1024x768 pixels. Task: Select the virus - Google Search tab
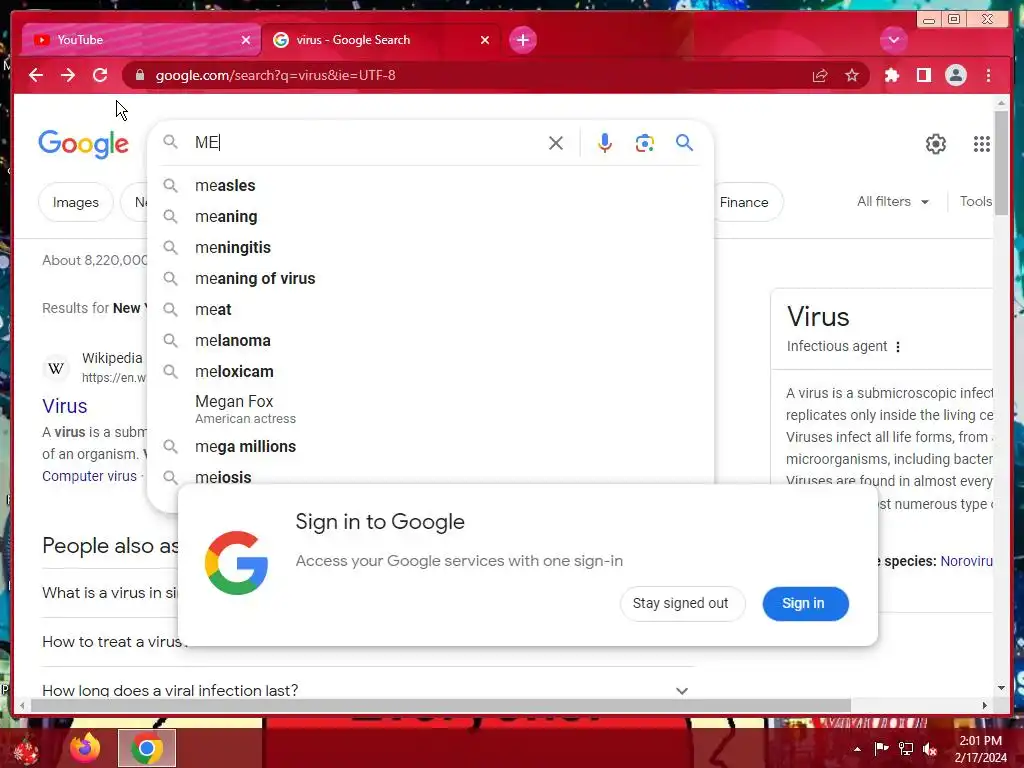pyautogui.click(x=381, y=40)
